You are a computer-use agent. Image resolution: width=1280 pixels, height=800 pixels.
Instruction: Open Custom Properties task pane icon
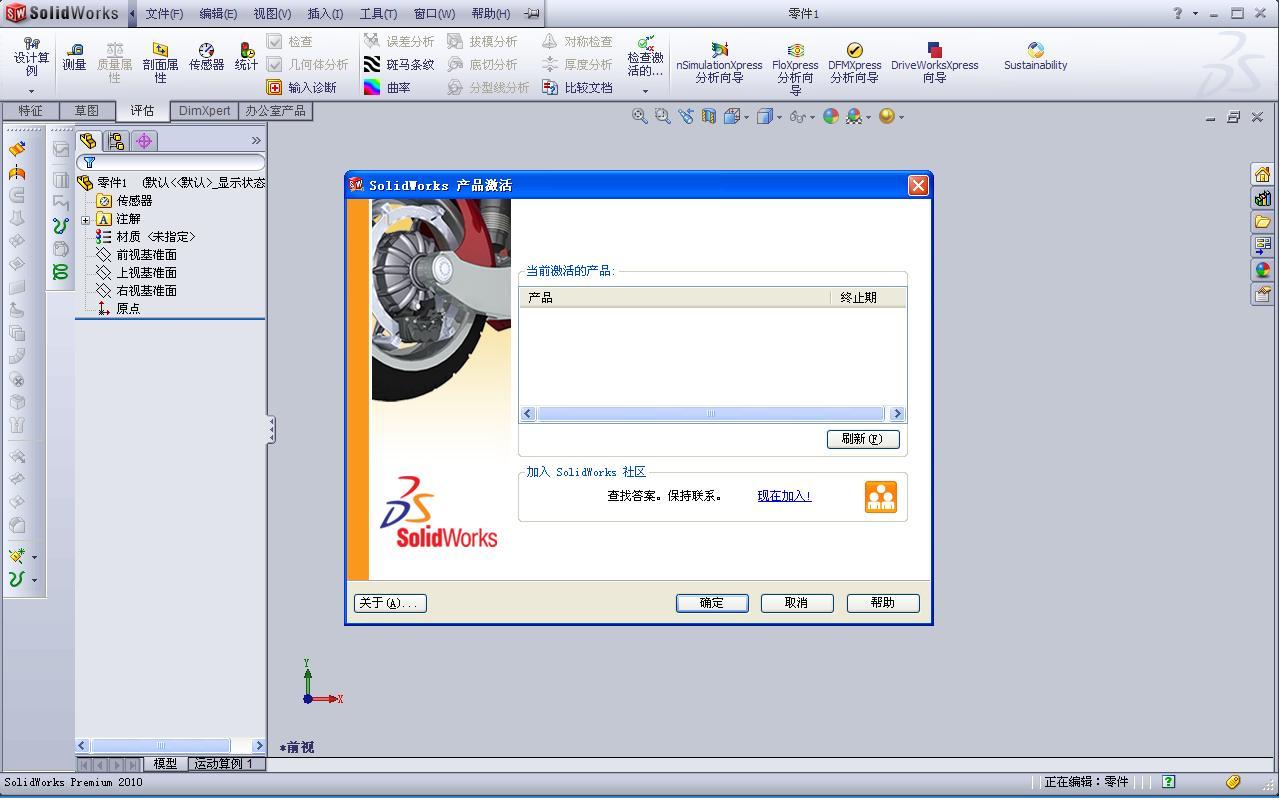[1262, 294]
